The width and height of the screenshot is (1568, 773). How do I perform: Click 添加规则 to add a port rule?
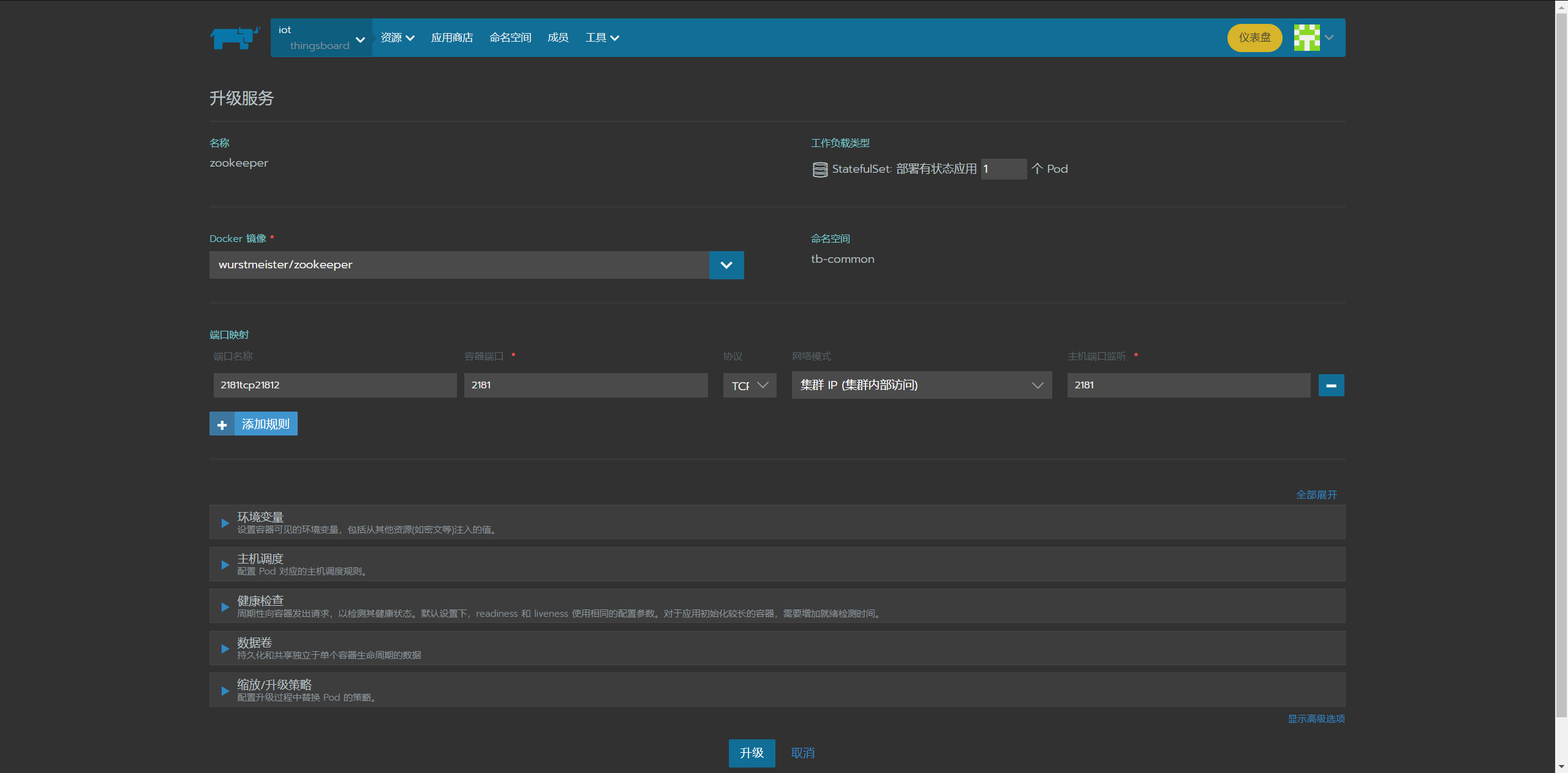pos(254,423)
